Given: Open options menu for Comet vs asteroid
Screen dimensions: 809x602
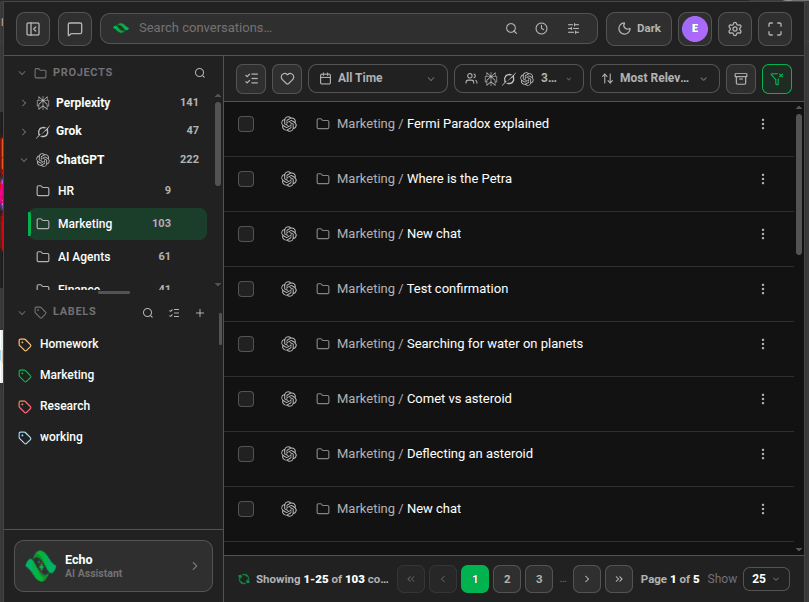Looking at the screenshot, I should (x=763, y=399).
